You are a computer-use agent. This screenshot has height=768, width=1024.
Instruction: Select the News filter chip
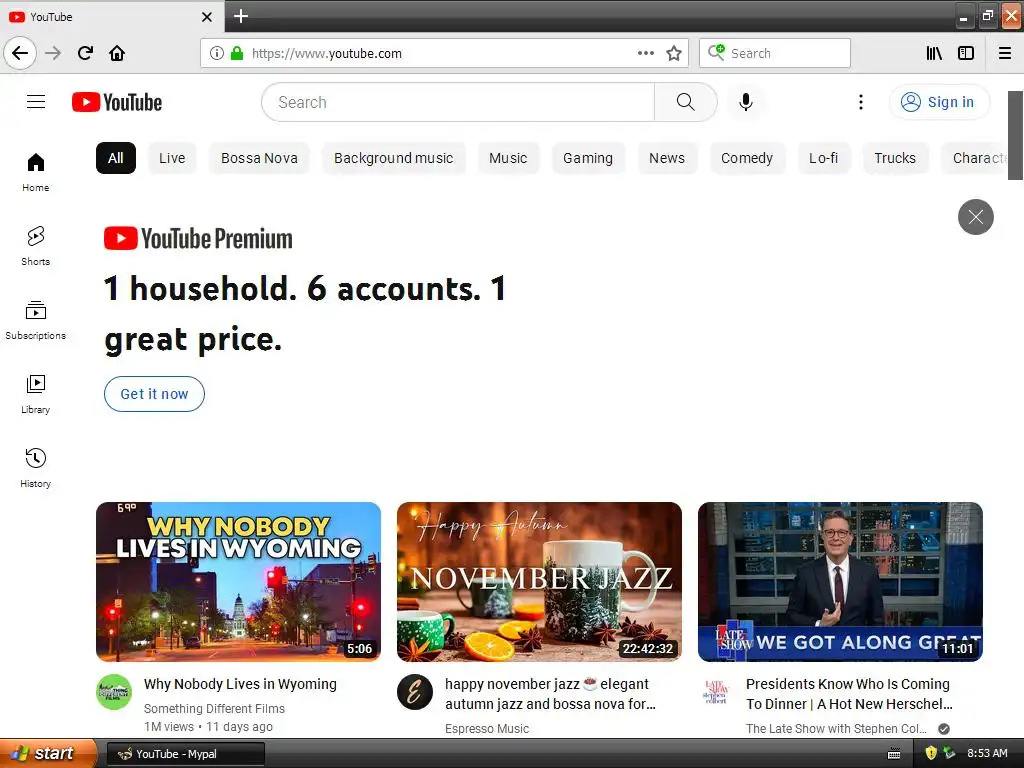coord(667,158)
